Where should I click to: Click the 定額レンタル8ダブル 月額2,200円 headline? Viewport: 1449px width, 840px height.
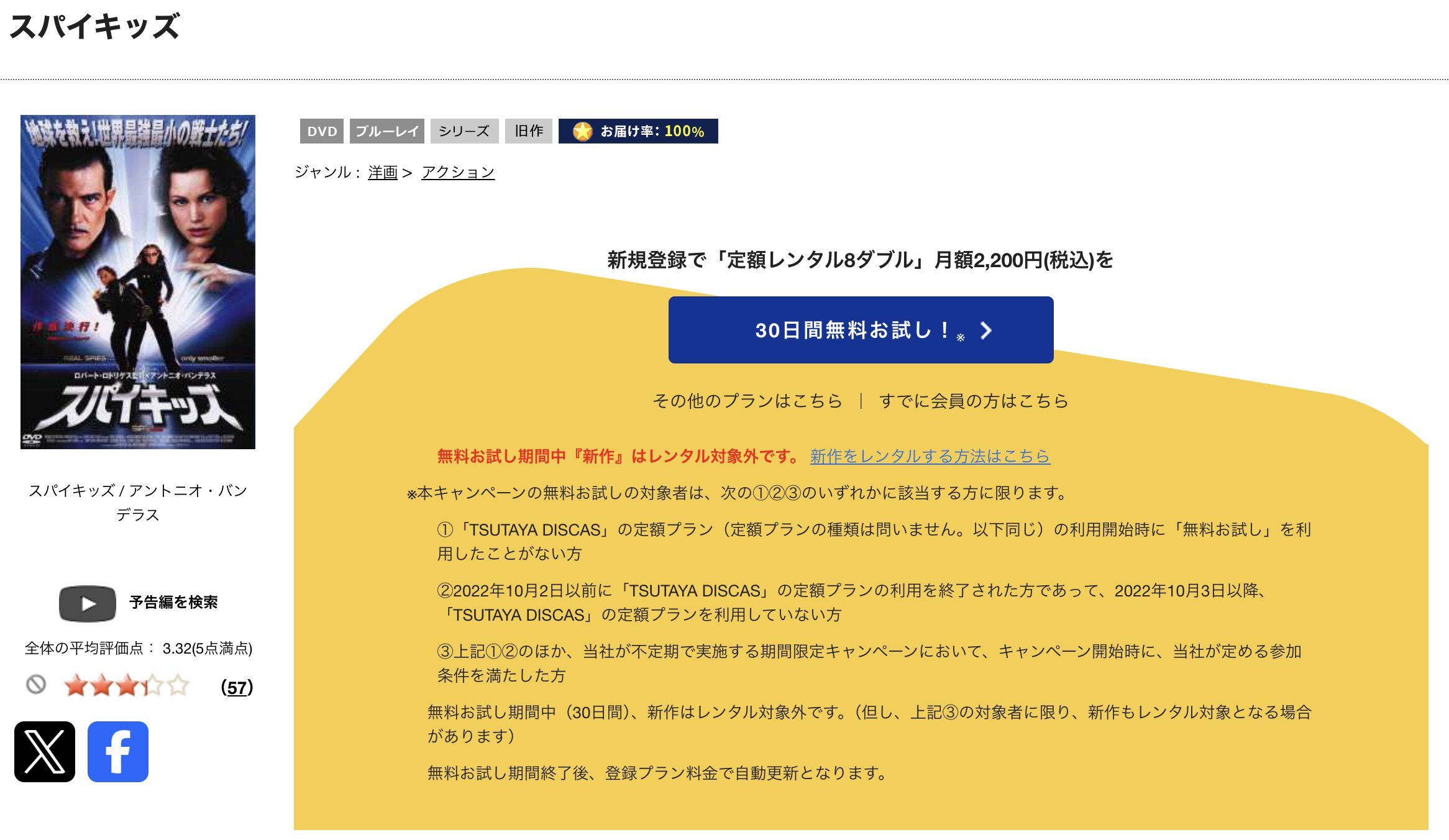point(861,260)
